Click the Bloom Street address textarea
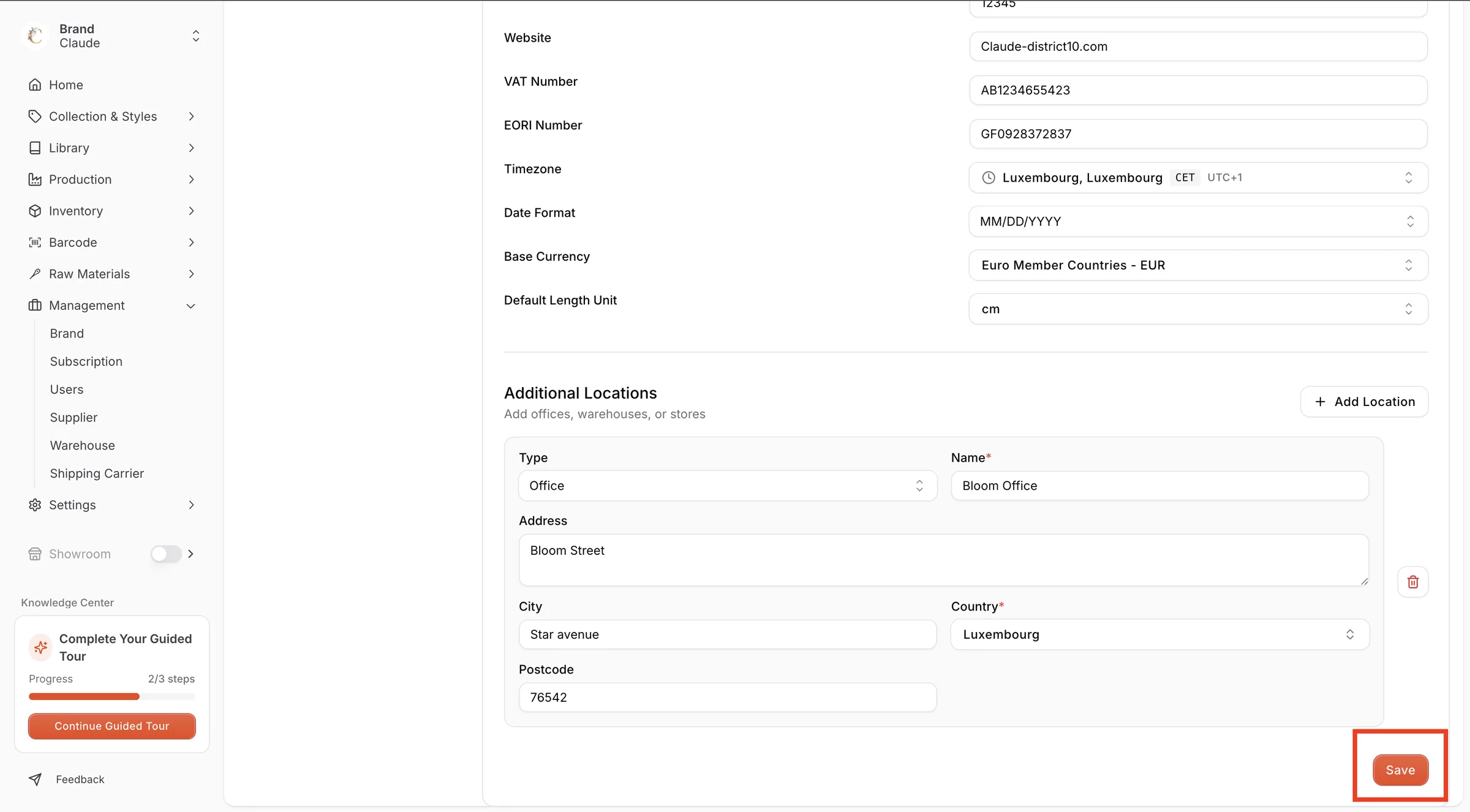Screen dimensions: 1470x812 [944, 560]
